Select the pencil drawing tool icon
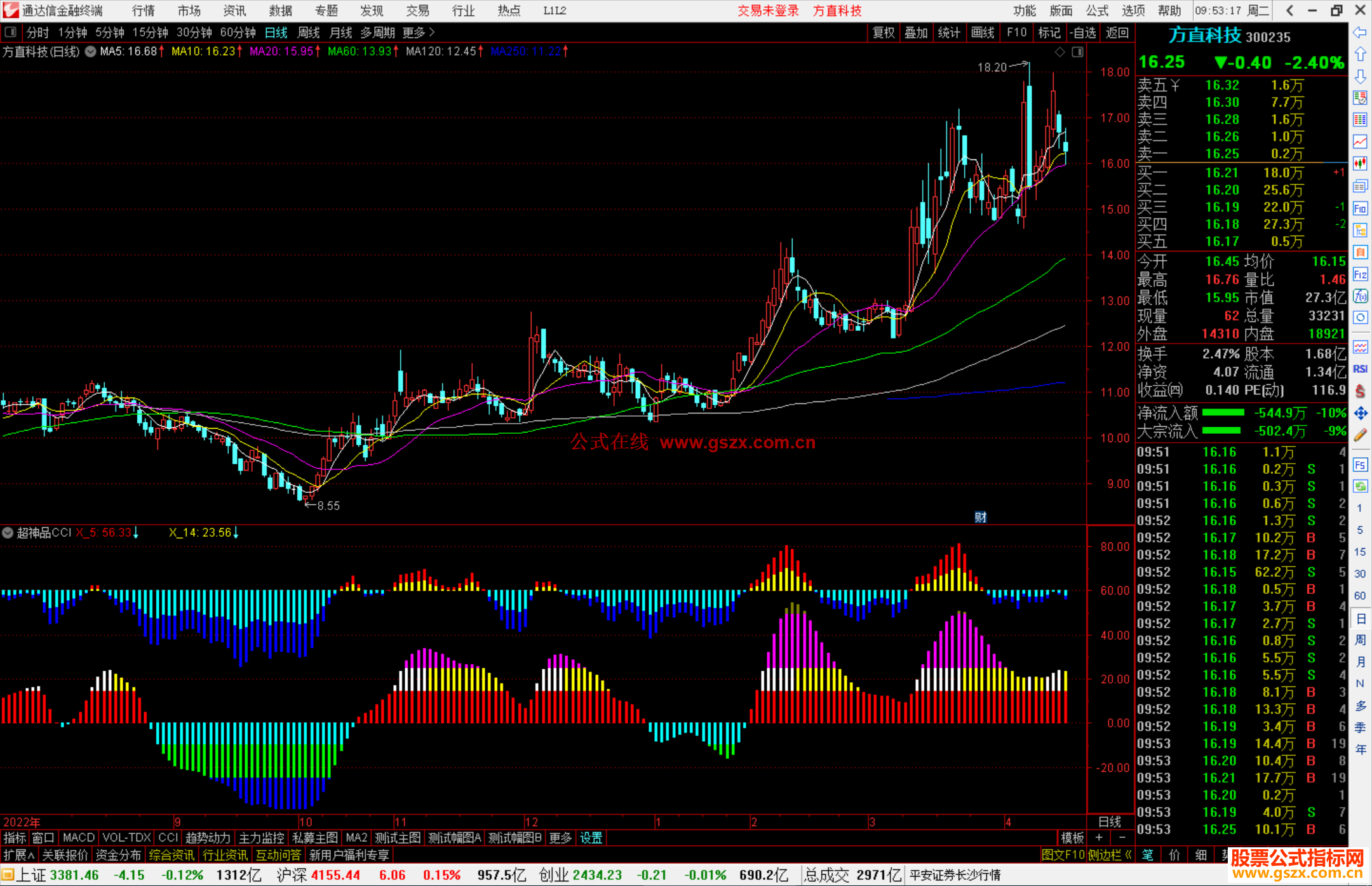 [x=1360, y=436]
